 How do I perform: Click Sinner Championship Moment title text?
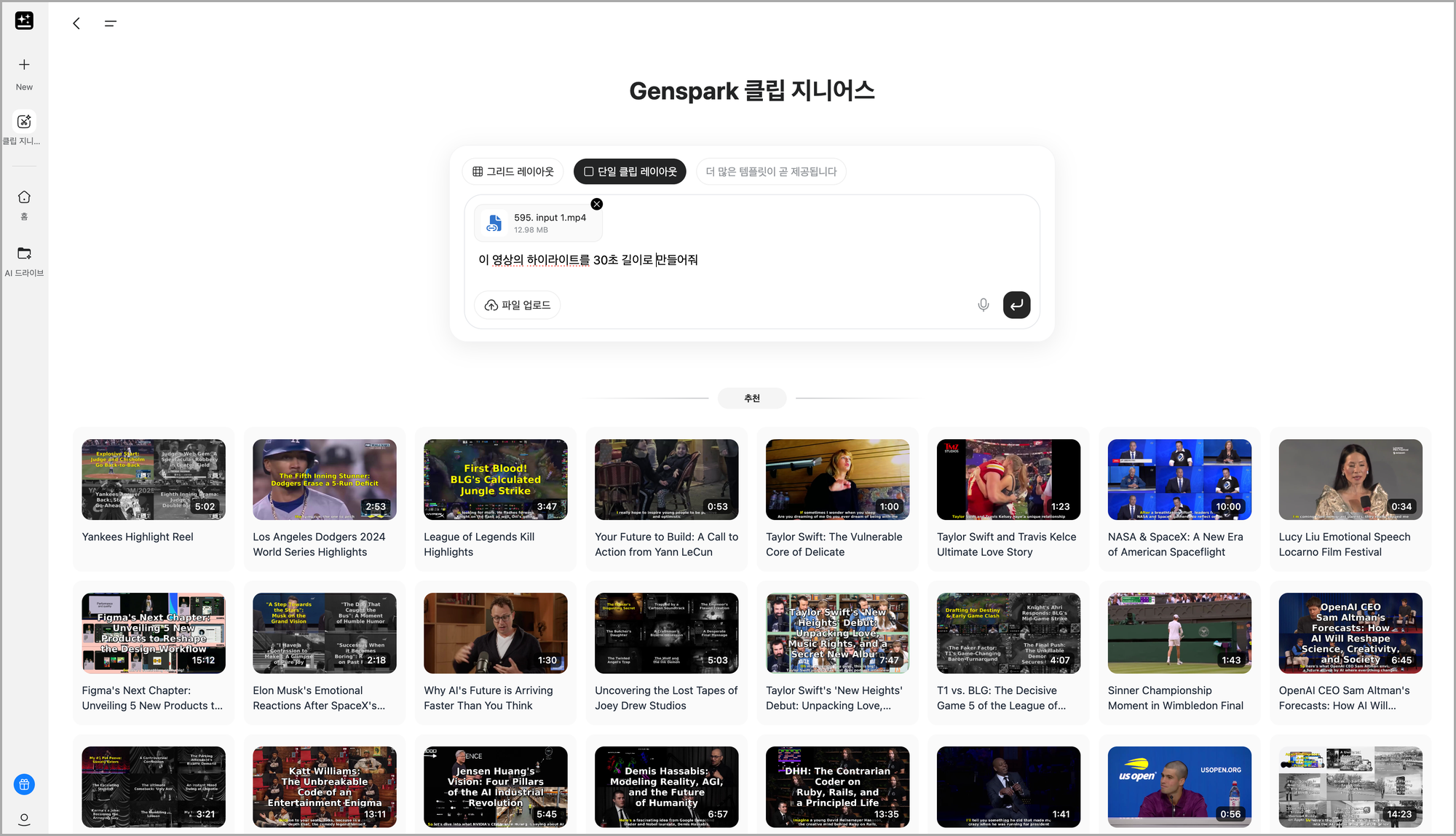click(1176, 698)
